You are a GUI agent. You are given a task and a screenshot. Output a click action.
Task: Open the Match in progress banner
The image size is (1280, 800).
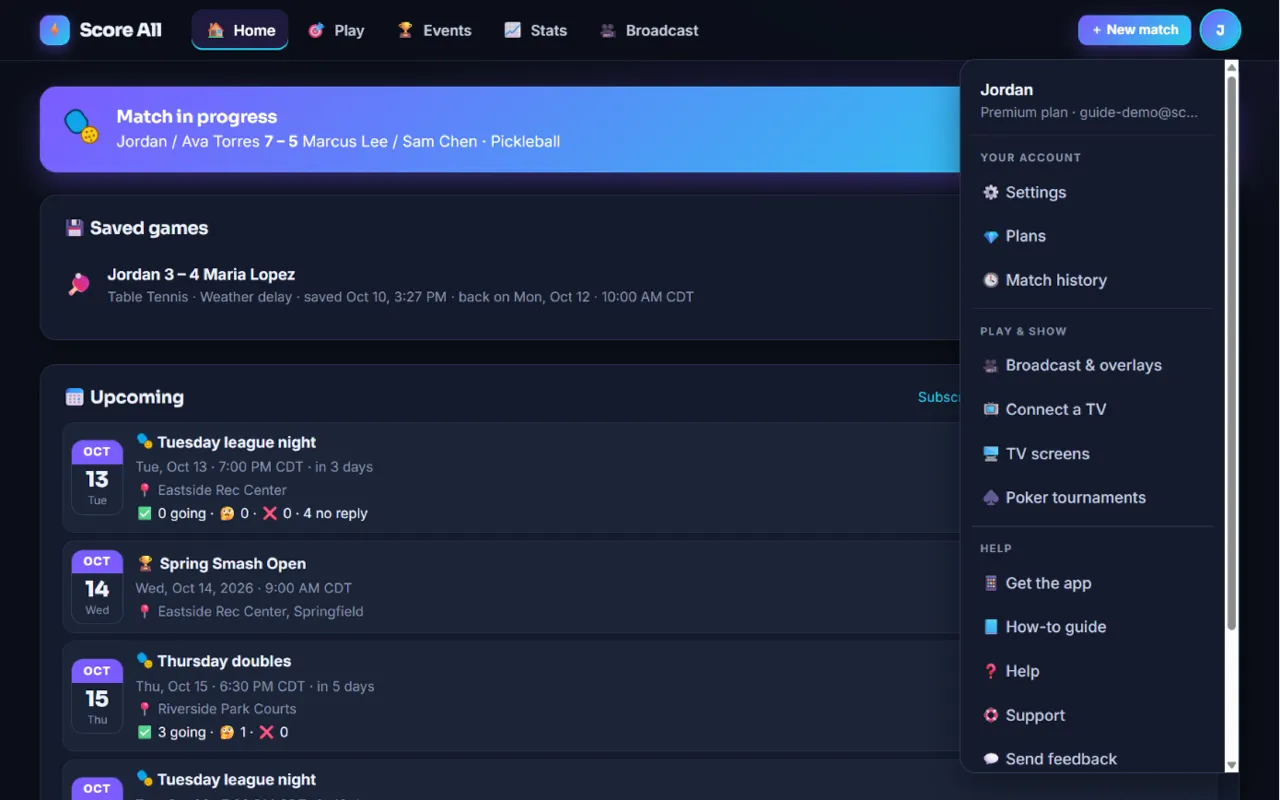[500, 129]
